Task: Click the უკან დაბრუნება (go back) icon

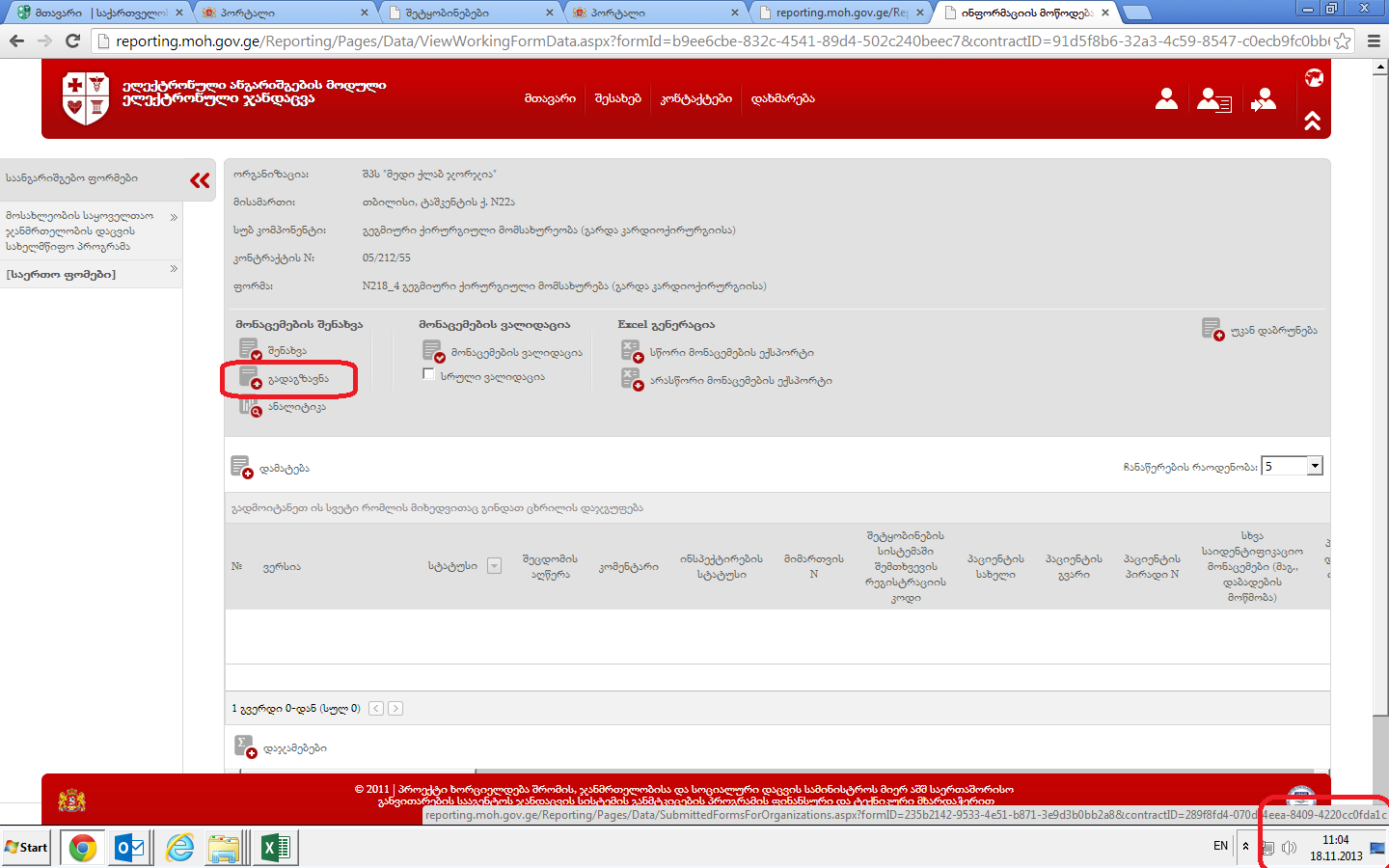Action: [1212, 330]
